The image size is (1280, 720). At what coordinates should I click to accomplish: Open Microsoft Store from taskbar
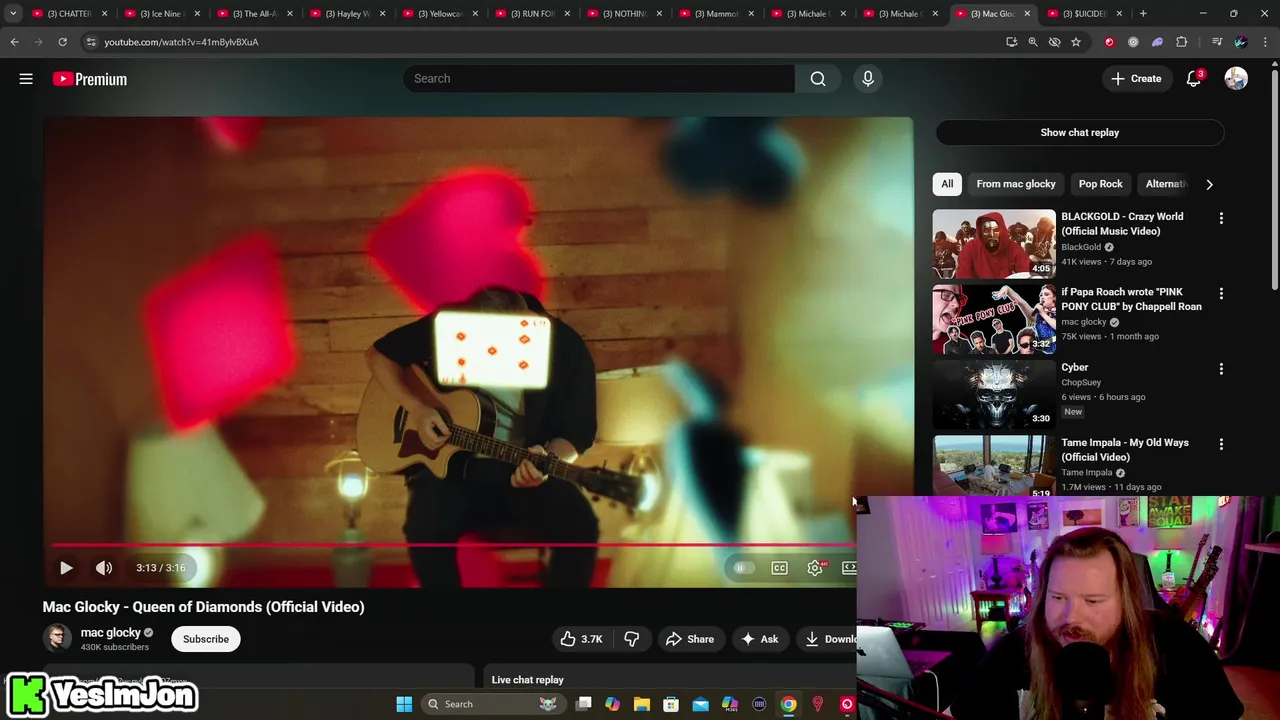(671, 704)
